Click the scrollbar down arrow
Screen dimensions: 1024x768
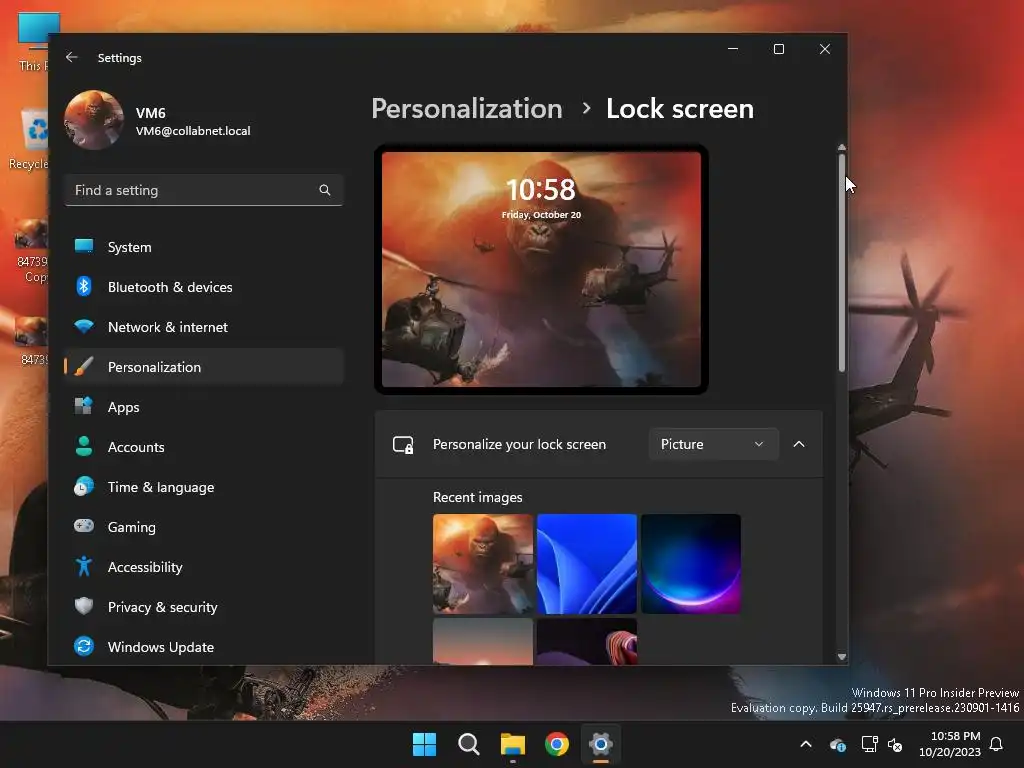tap(842, 657)
